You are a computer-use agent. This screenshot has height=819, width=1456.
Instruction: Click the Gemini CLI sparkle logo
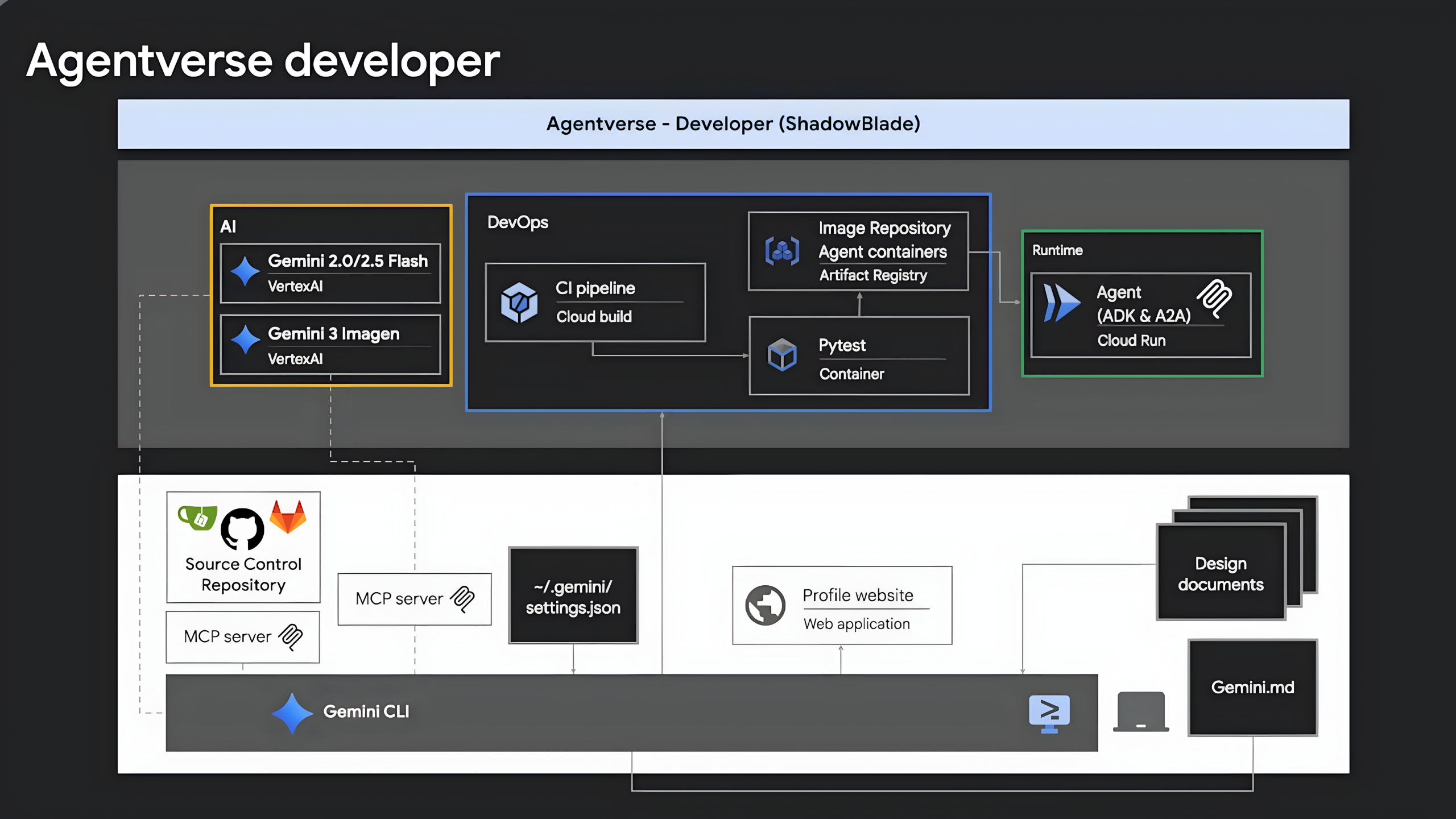click(292, 713)
